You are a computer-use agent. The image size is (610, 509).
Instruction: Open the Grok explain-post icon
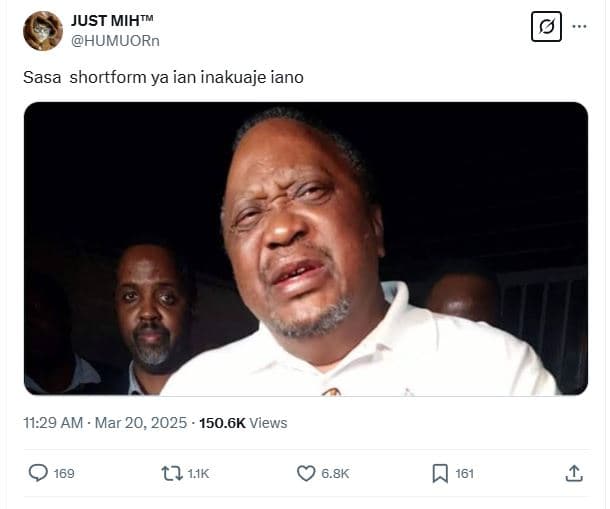546,27
